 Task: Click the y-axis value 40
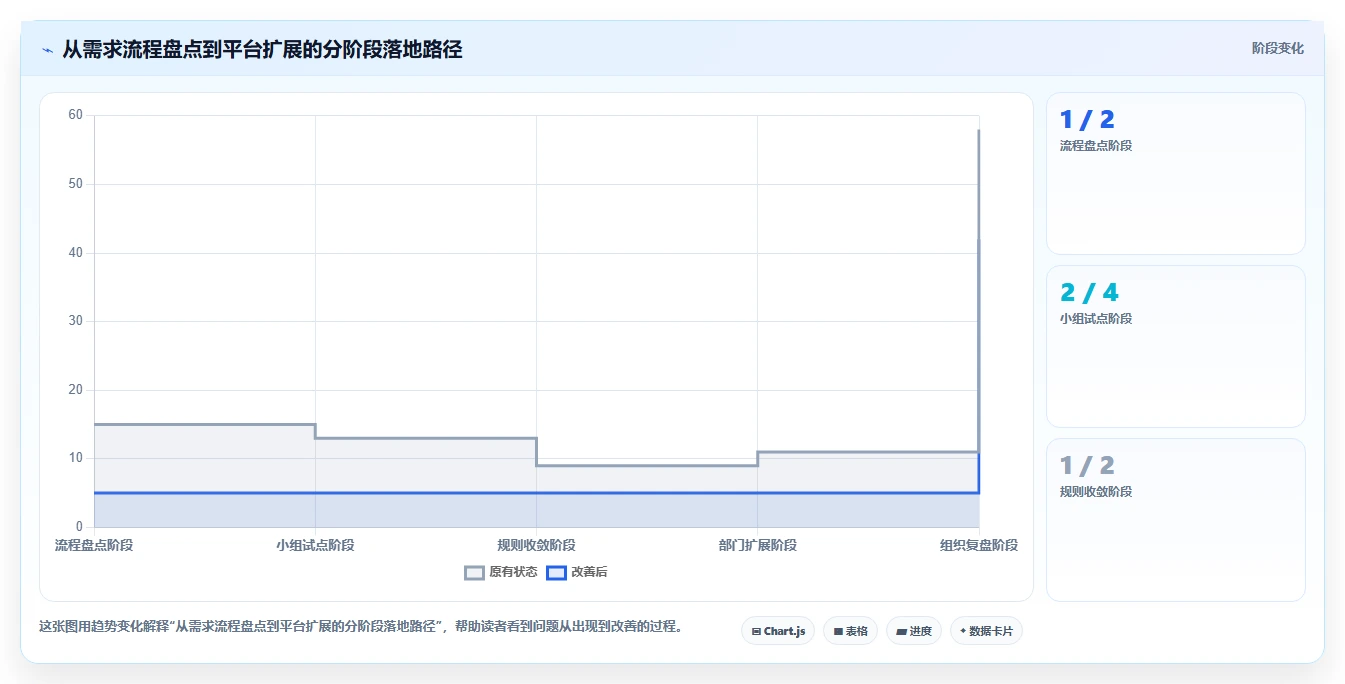pyautogui.click(x=75, y=253)
